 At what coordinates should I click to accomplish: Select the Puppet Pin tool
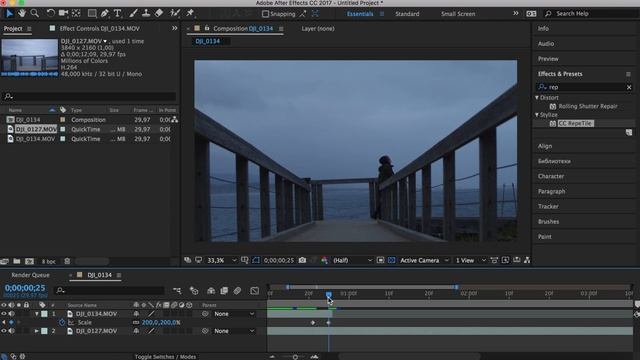point(190,13)
